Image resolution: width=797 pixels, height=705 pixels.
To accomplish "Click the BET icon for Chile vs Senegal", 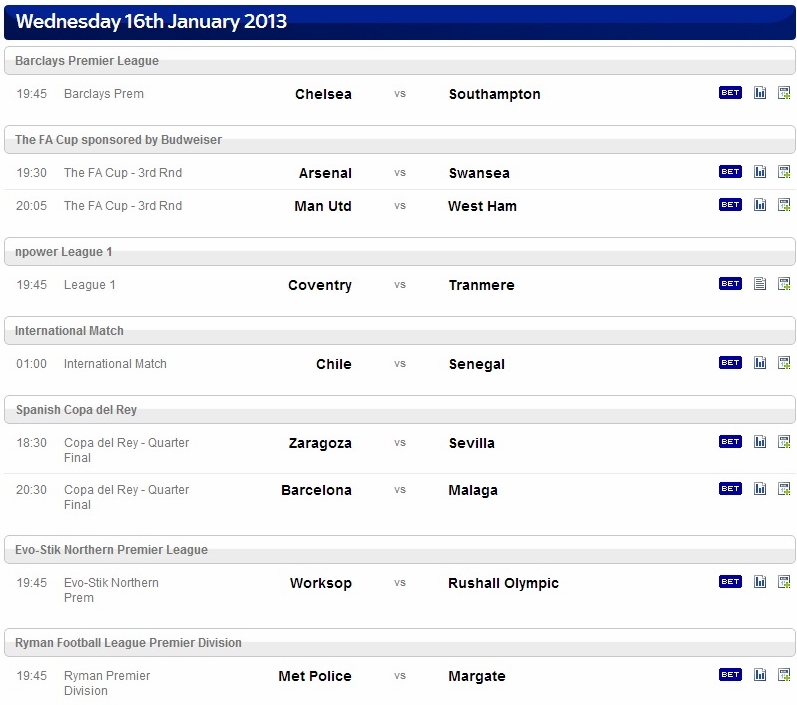I will pyautogui.click(x=730, y=362).
